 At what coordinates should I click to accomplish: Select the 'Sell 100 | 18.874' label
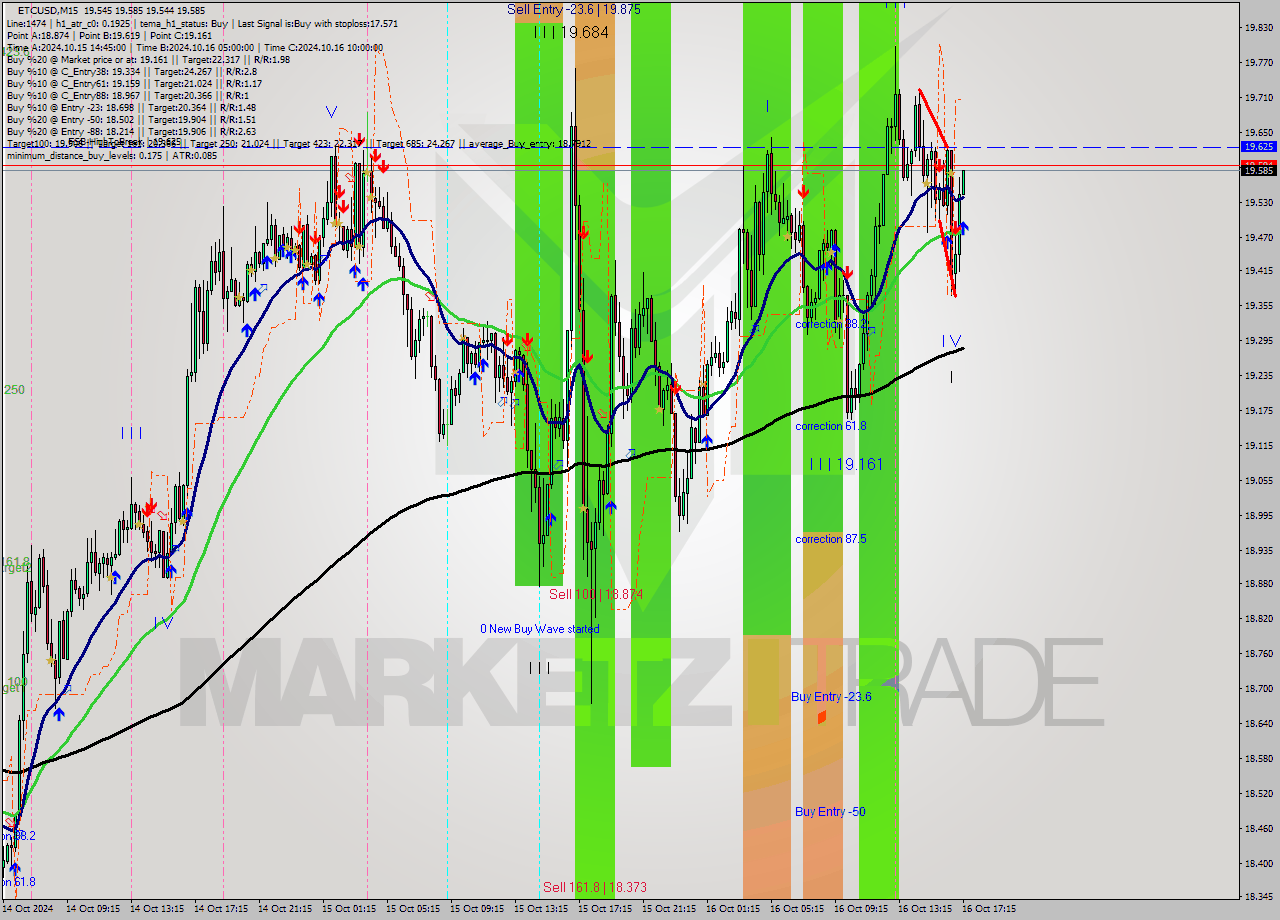595,594
